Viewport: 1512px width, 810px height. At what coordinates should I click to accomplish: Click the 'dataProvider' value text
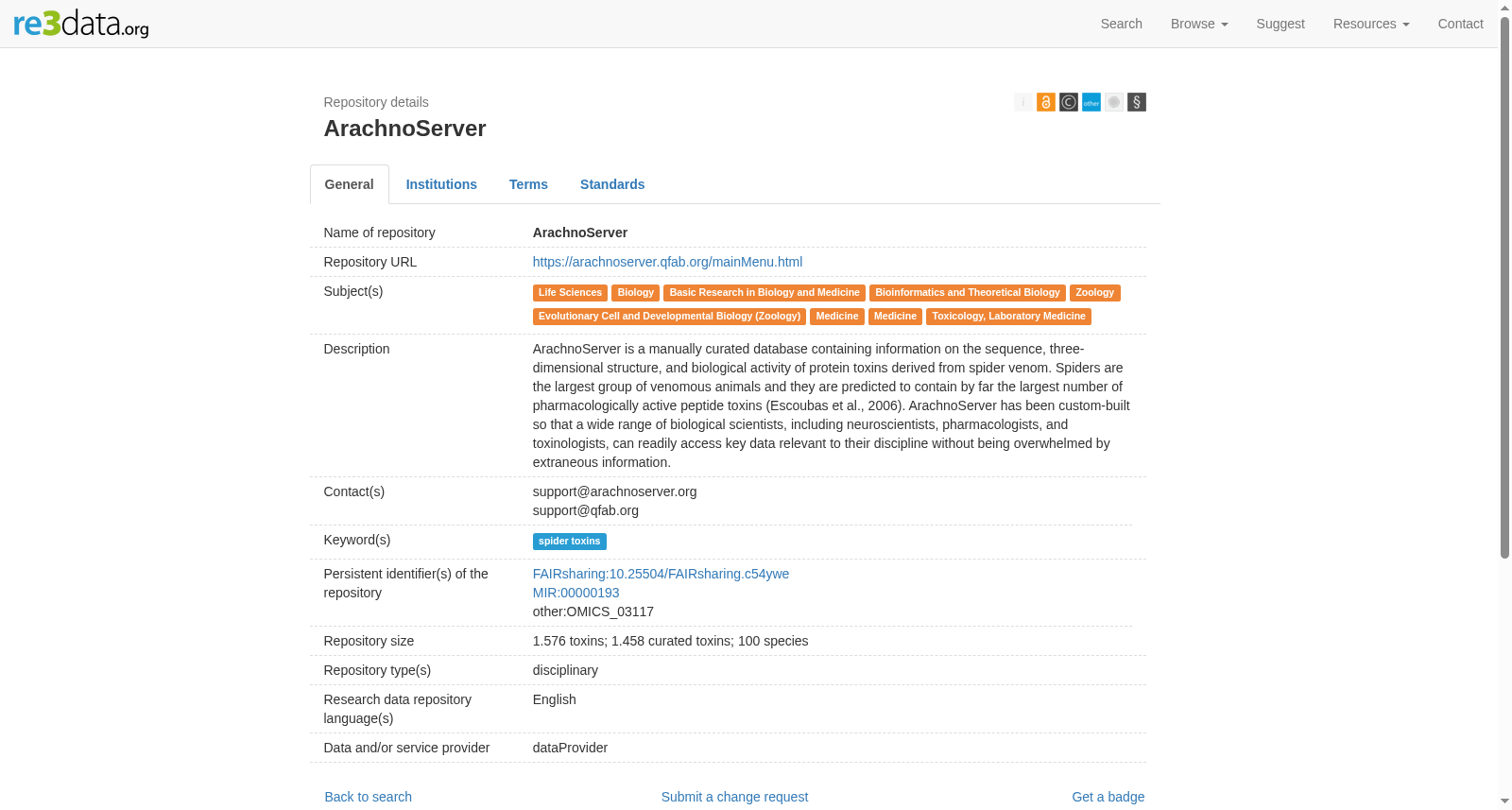point(570,748)
